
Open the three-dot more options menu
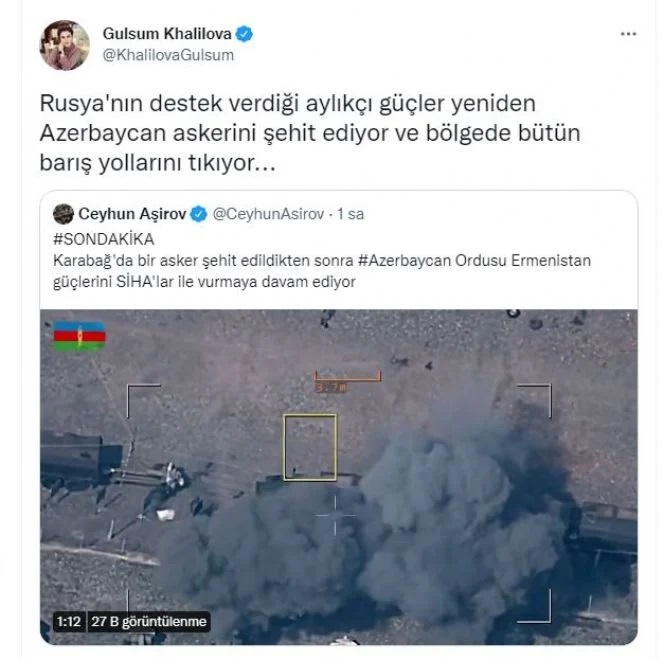628,34
